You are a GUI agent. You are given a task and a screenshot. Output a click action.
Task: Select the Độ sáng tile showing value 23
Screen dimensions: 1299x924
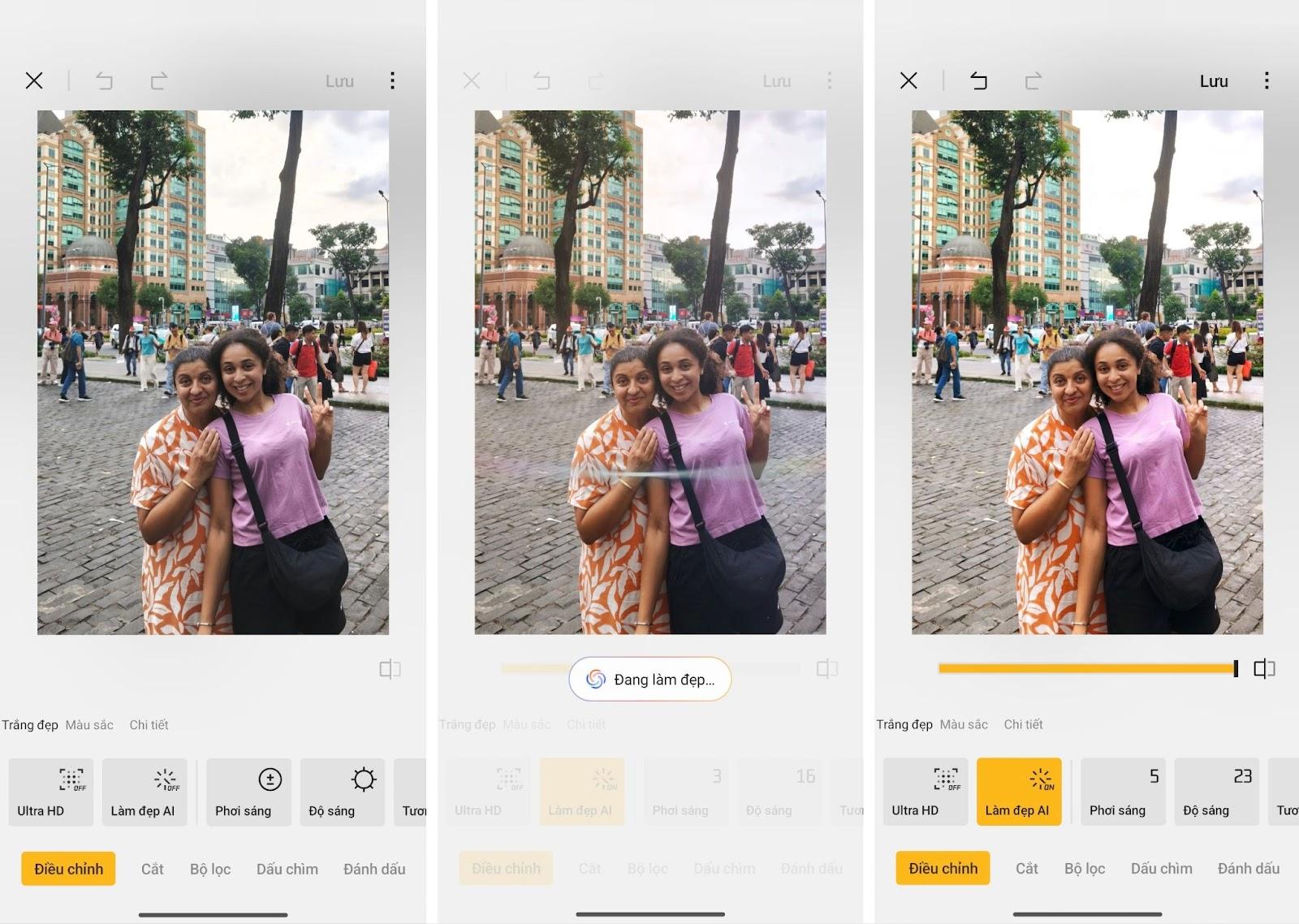tap(1216, 792)
